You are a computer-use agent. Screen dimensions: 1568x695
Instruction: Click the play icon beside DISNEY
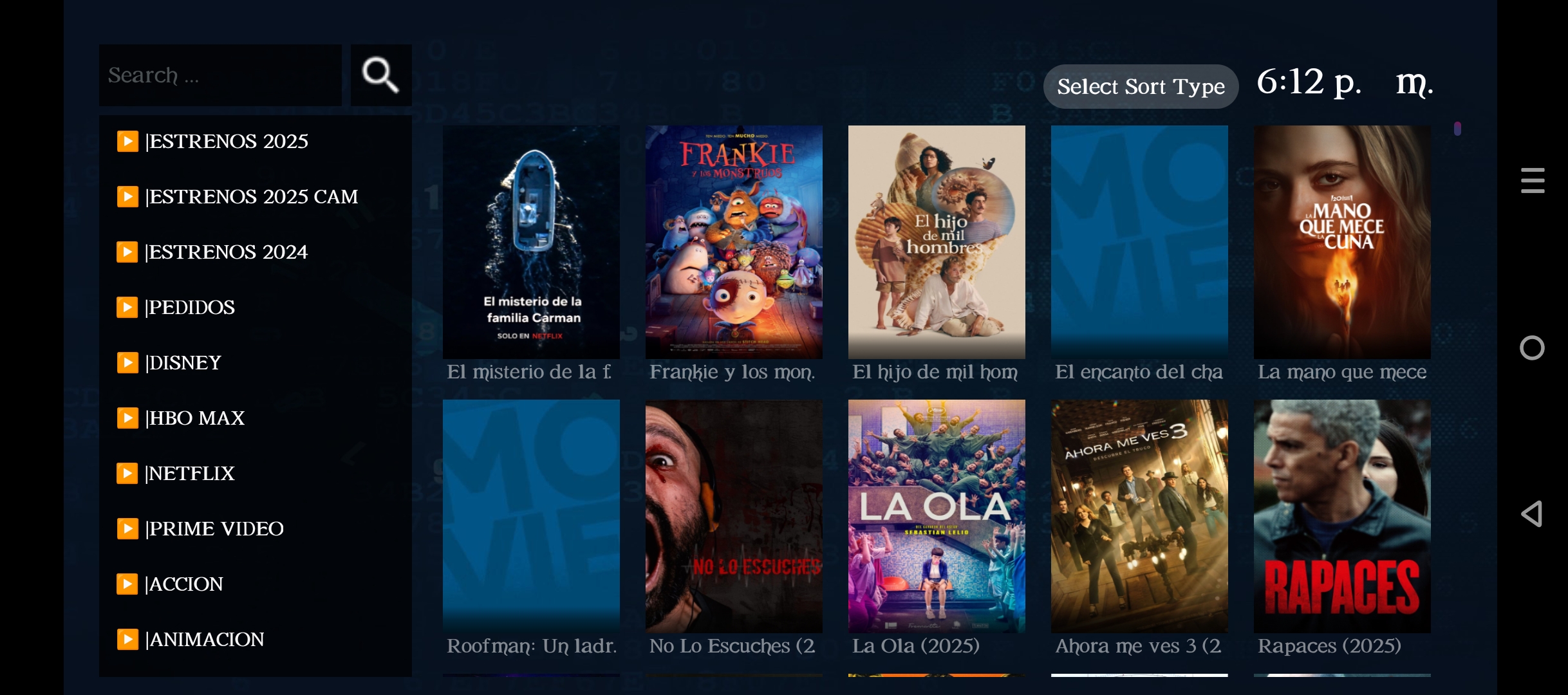pos(127,362)
